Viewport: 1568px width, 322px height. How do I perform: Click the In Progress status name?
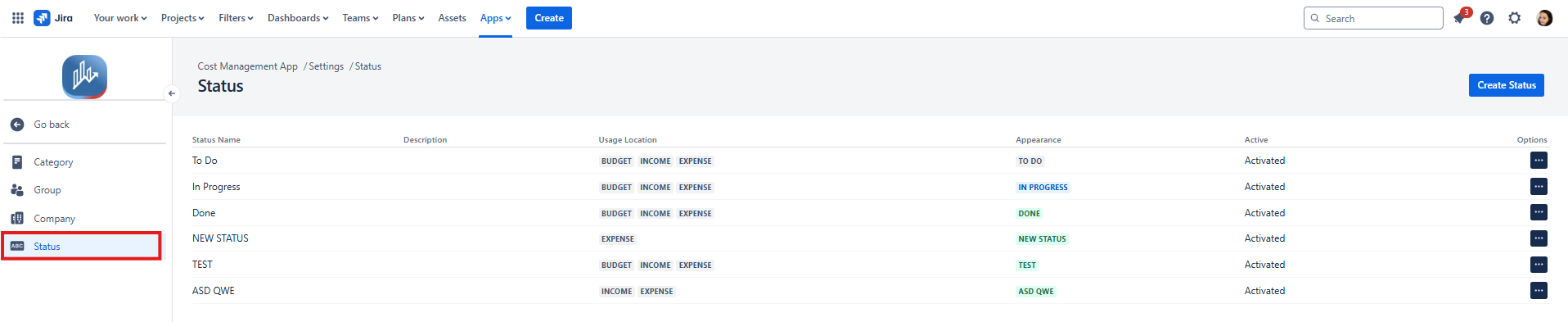click(216, 187)
